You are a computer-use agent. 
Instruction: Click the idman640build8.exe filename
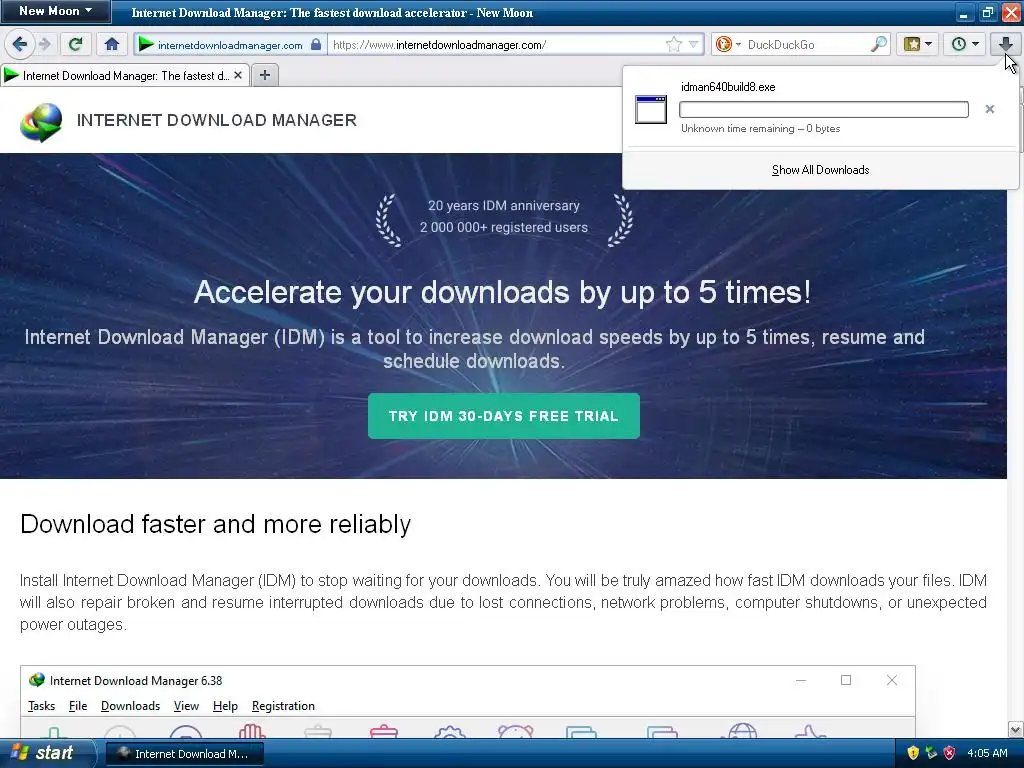728,87
